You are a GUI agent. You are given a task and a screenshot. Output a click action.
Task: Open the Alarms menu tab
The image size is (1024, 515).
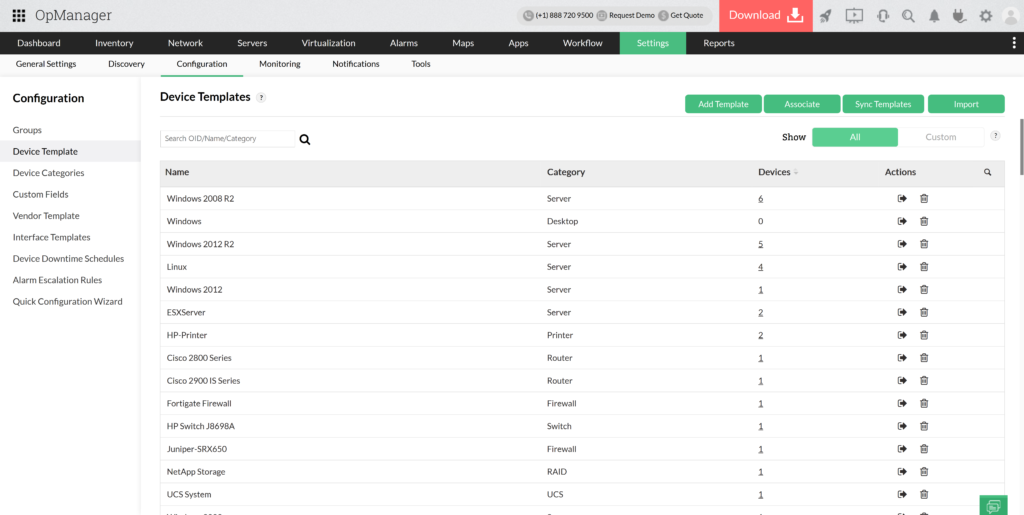404,43
